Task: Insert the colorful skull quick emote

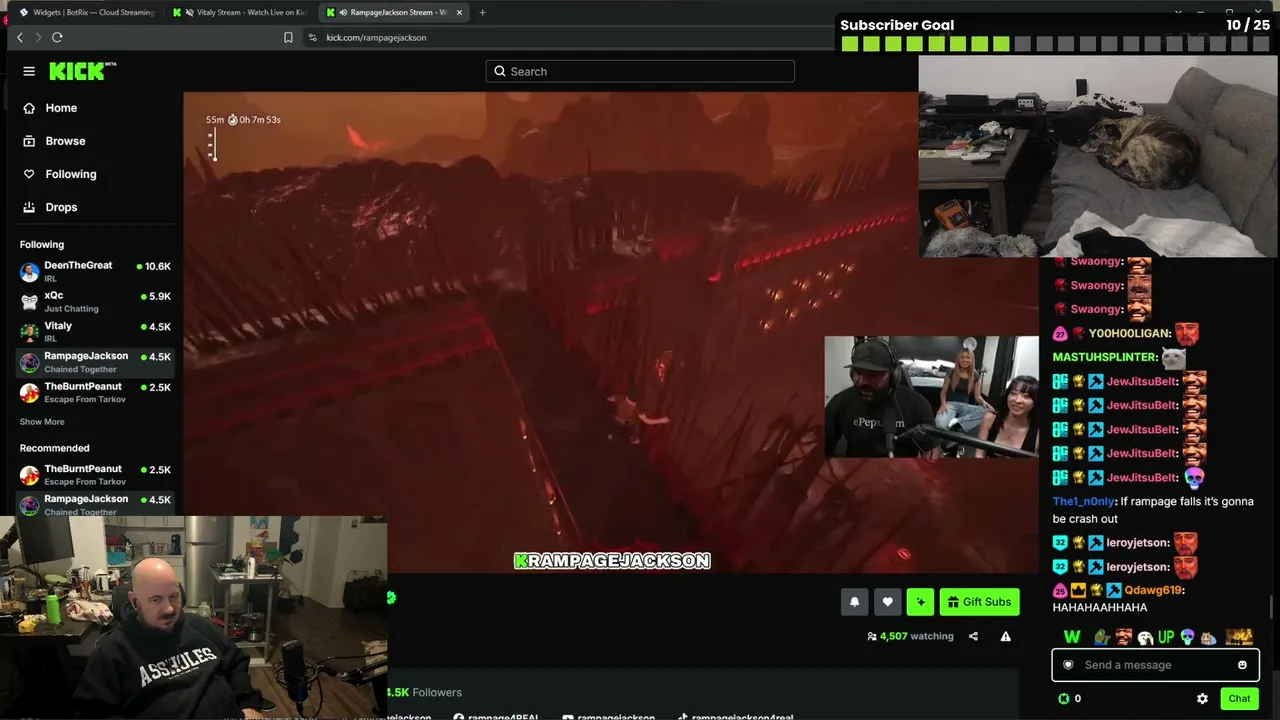Action: pos(1187,637)
